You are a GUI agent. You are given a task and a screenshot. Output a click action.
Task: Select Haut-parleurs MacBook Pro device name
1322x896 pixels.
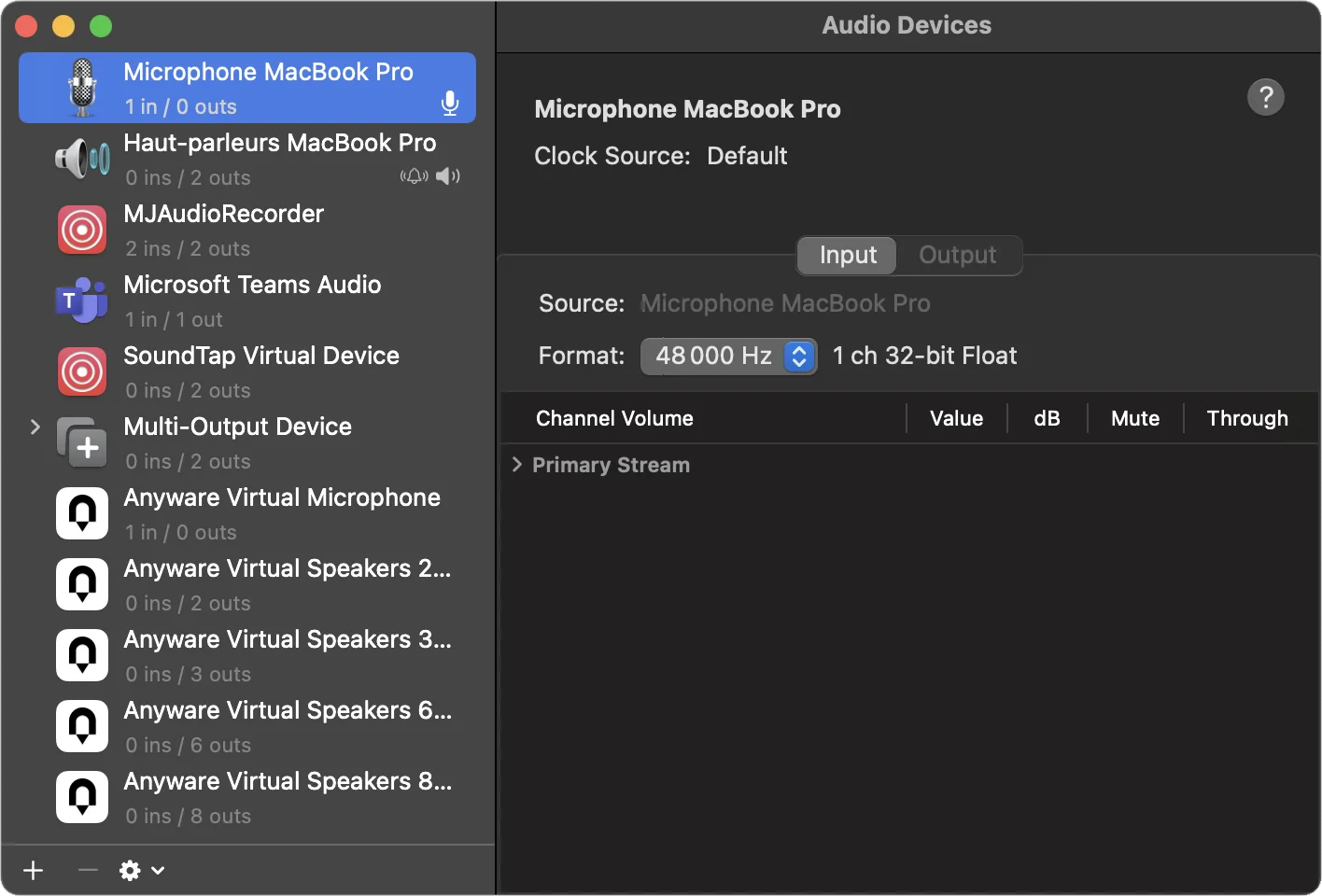(280, 143)
